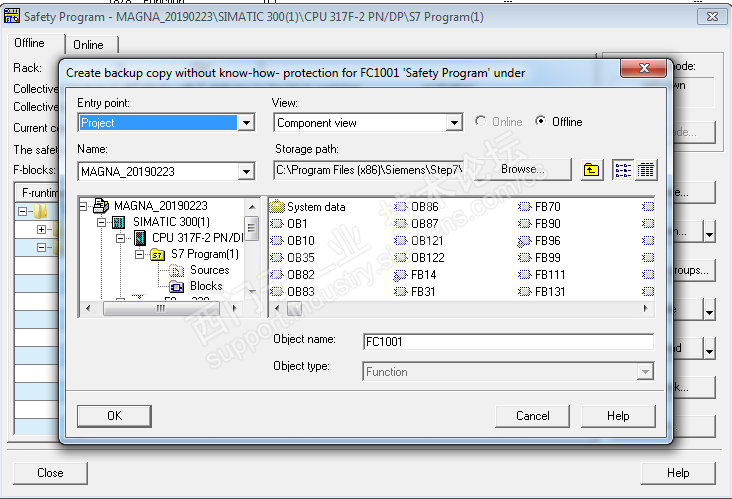This screenshot has width=732, height=499.
Task: Select block FB31 in list
Action: (x=415, y=291)
